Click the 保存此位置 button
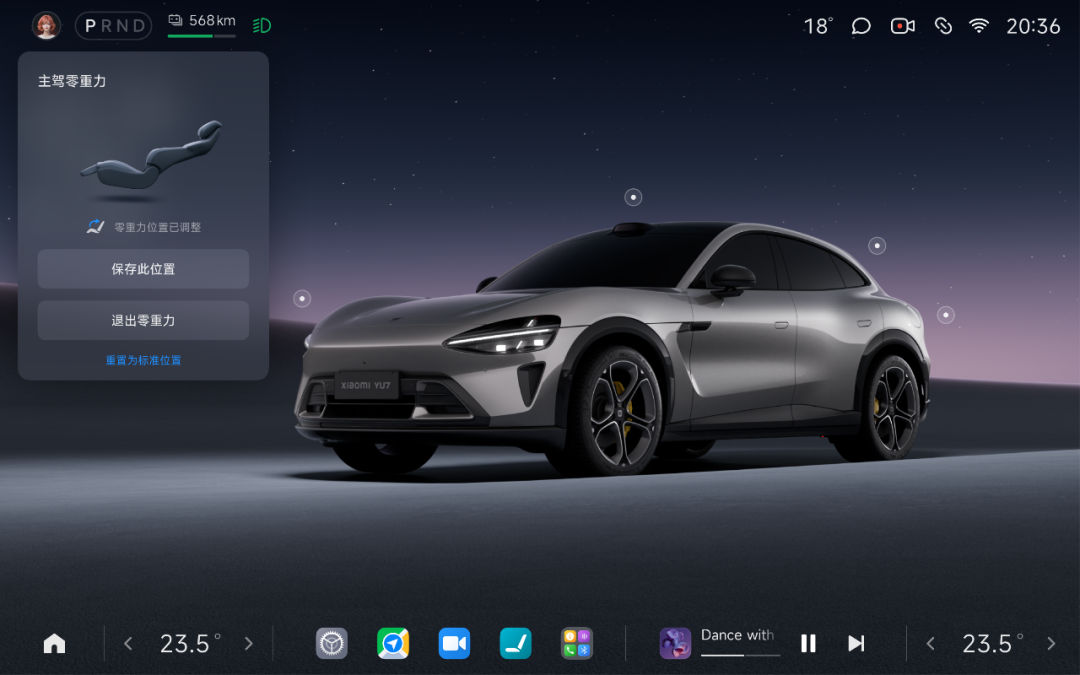Screen dimensions: 1080x675 143,269
